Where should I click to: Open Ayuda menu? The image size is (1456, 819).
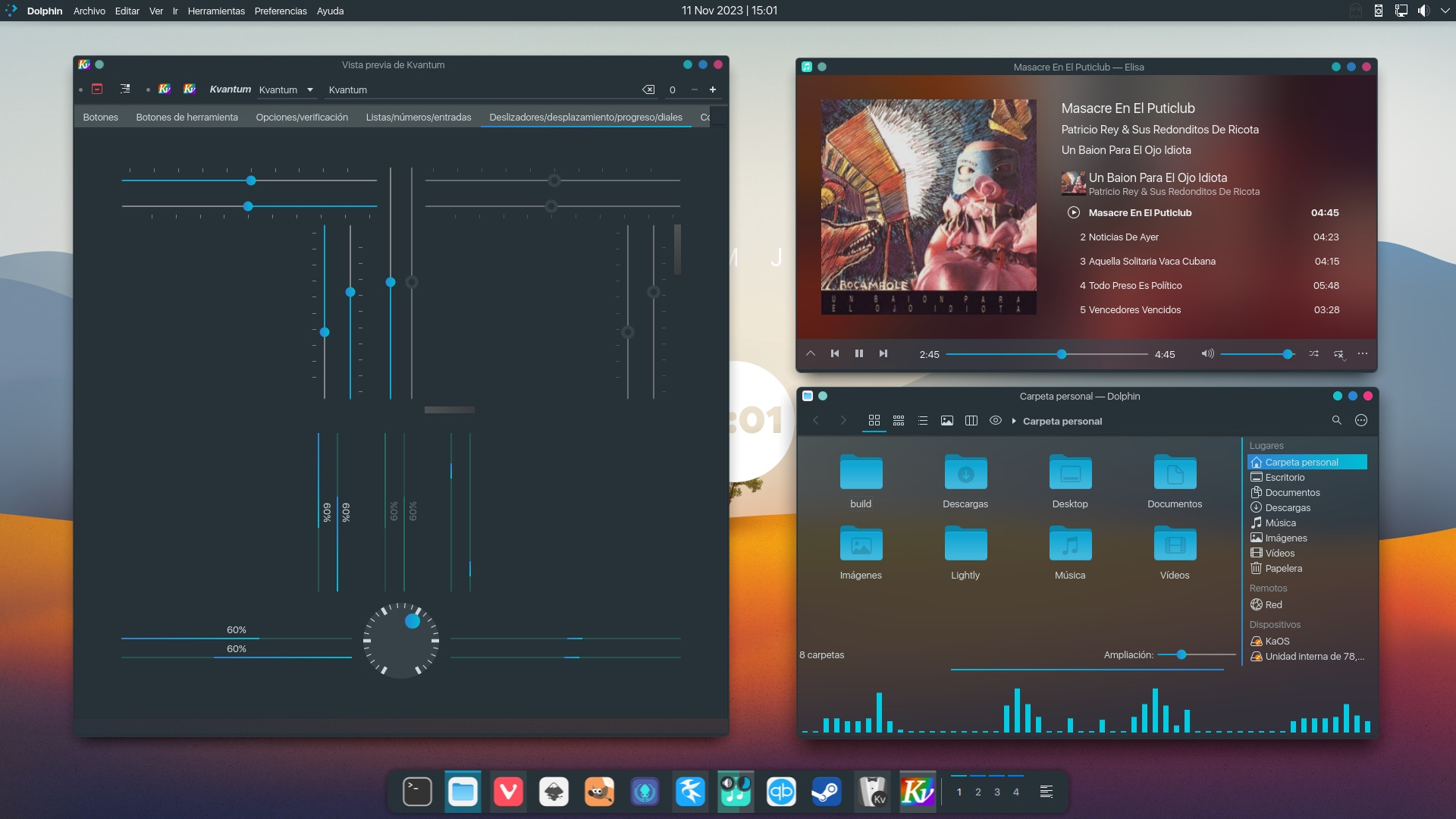[330, 11]
